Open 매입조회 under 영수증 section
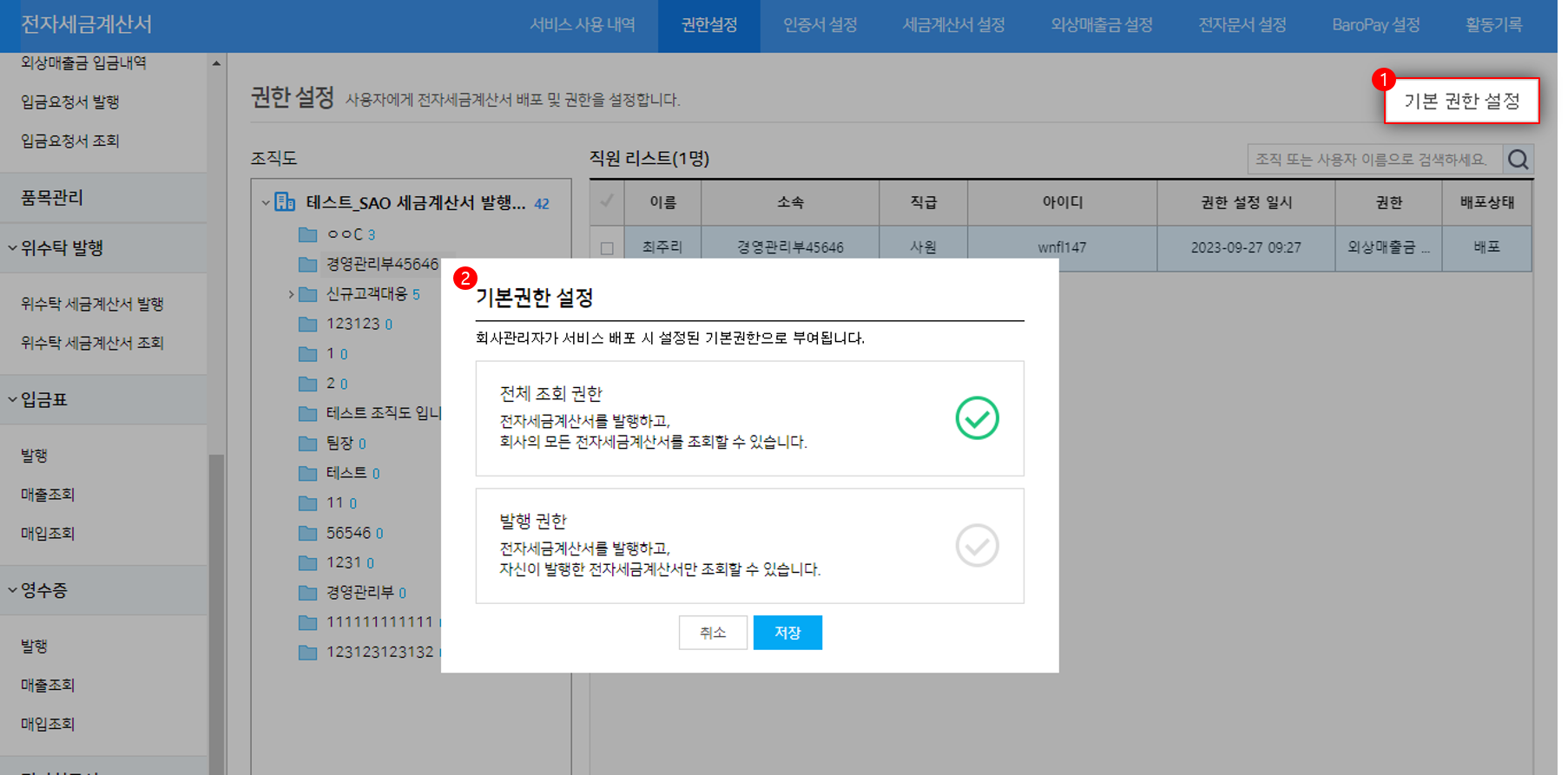 point(48,725)
